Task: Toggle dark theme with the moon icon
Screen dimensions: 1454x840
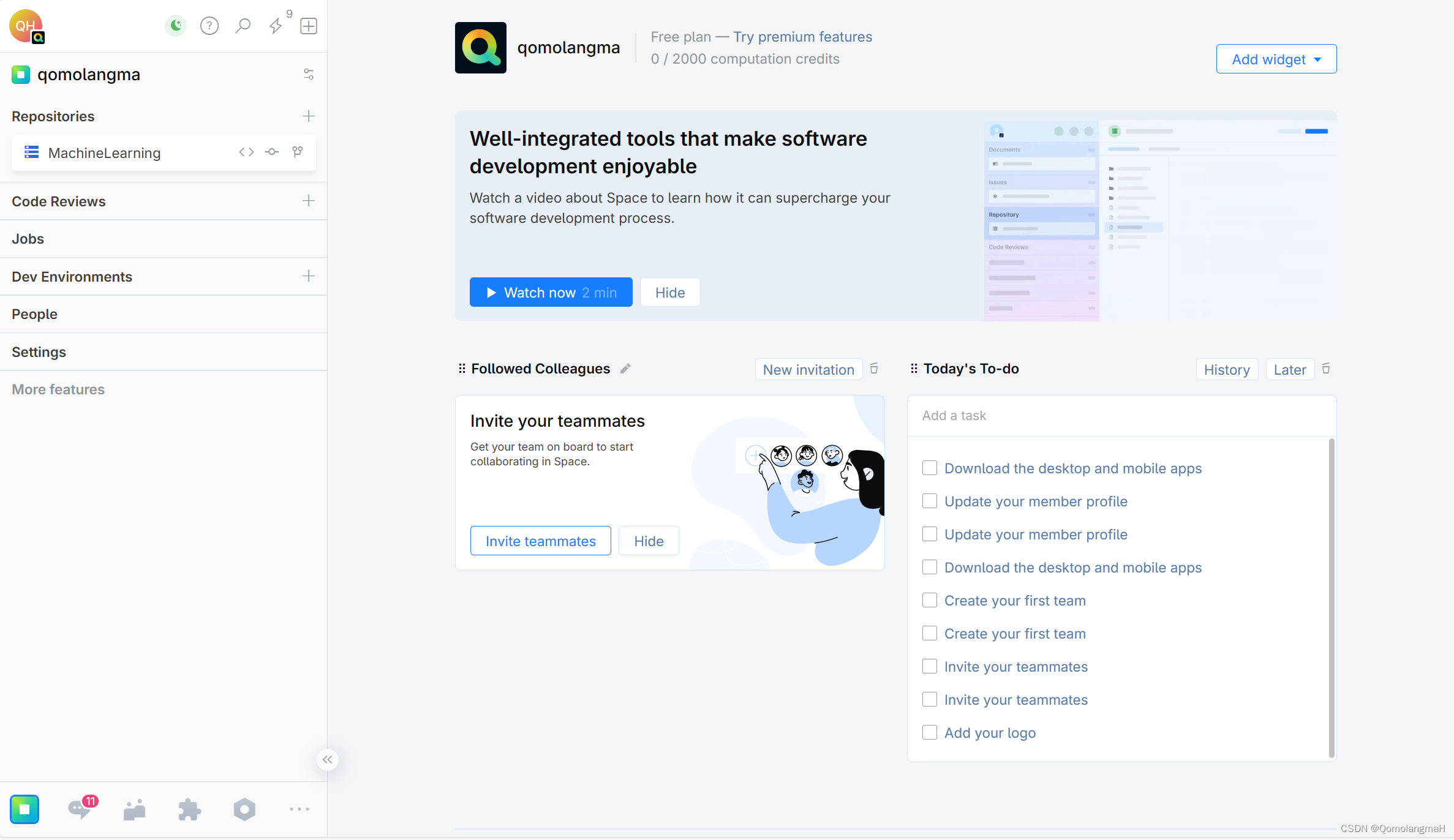Action: [x=176, y=26]
